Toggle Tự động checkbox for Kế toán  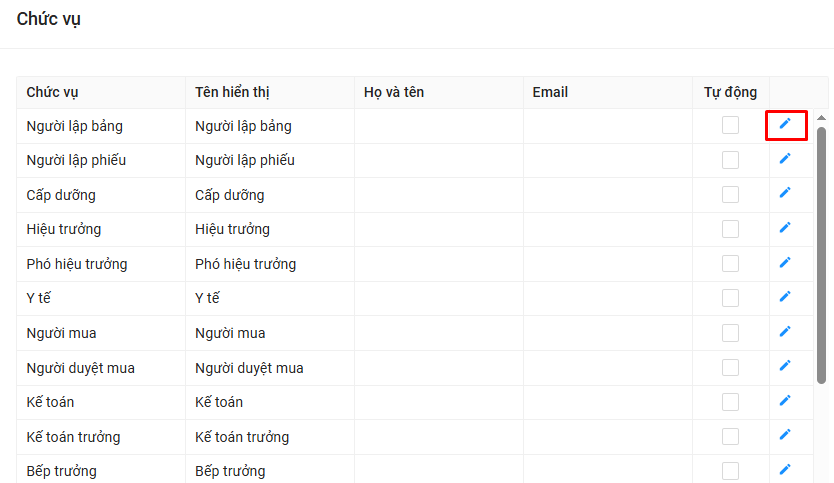pos(731,402)
